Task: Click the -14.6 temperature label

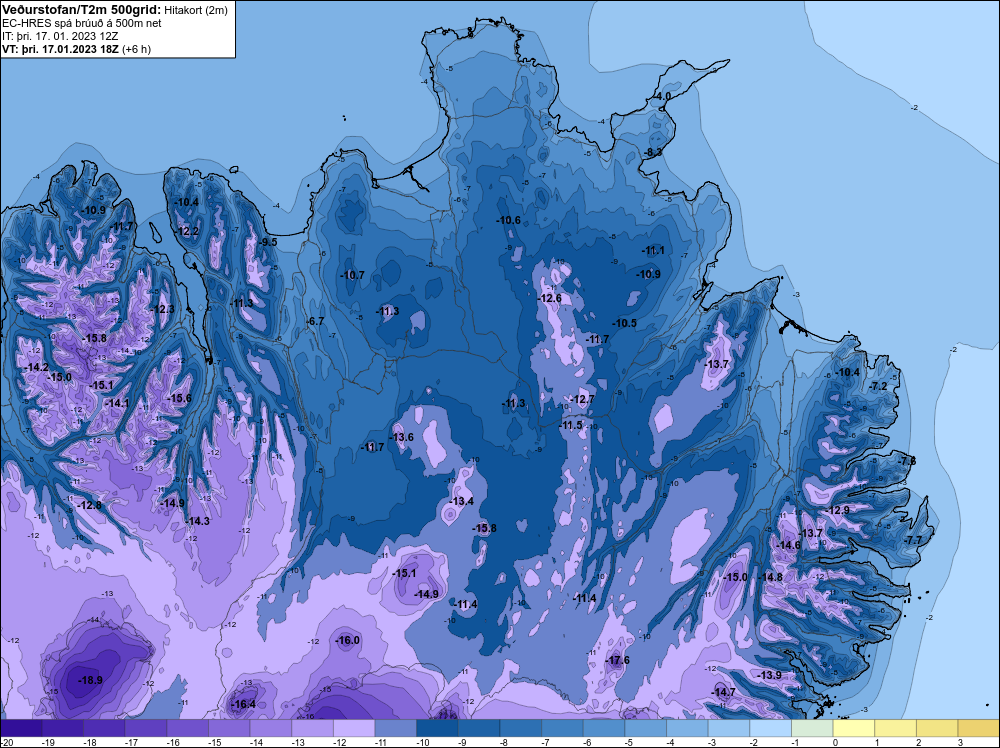Action: click(789, 545)
